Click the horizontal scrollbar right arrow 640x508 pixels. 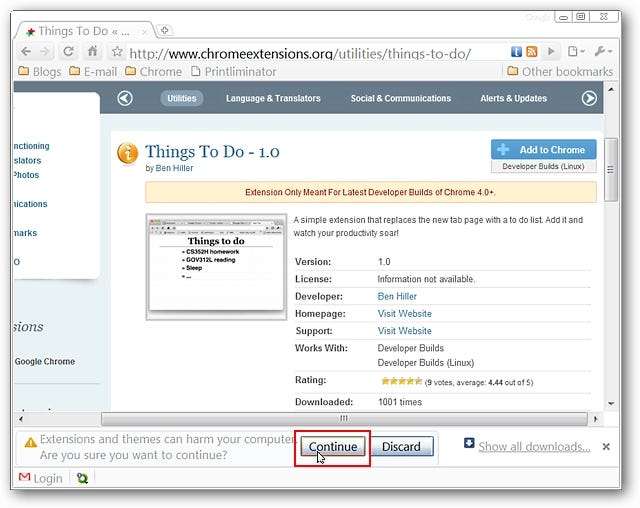tap(595, 419)
